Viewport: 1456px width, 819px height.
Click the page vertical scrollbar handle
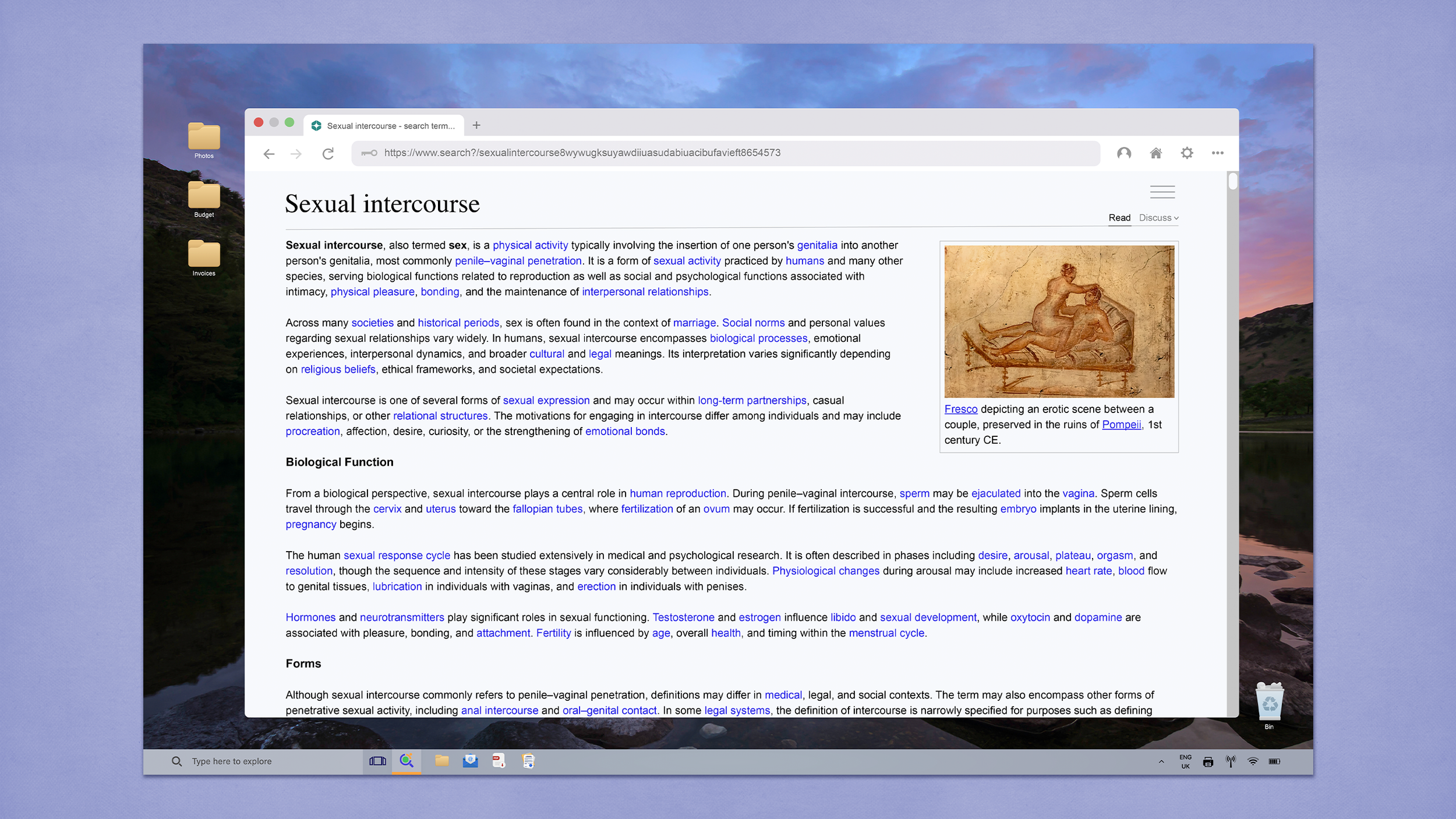click(x=1232, y=182)
